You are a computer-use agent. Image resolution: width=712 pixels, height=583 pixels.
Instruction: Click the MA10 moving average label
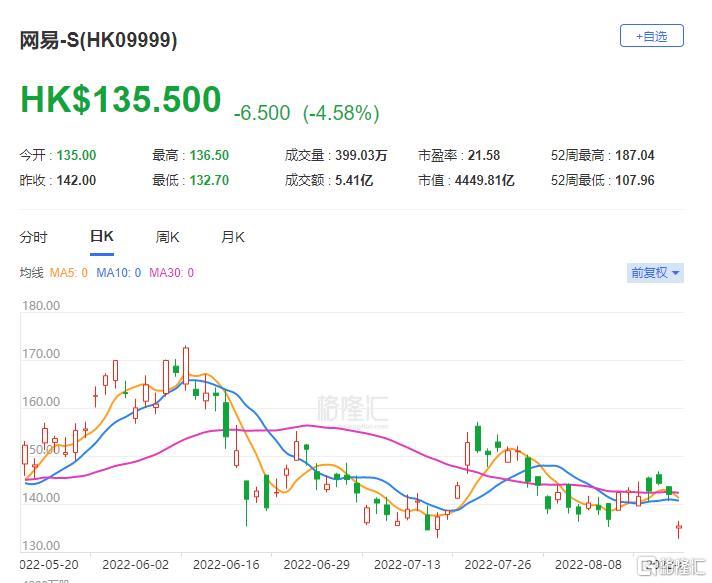pyautogui.click(x=119, y=273)
